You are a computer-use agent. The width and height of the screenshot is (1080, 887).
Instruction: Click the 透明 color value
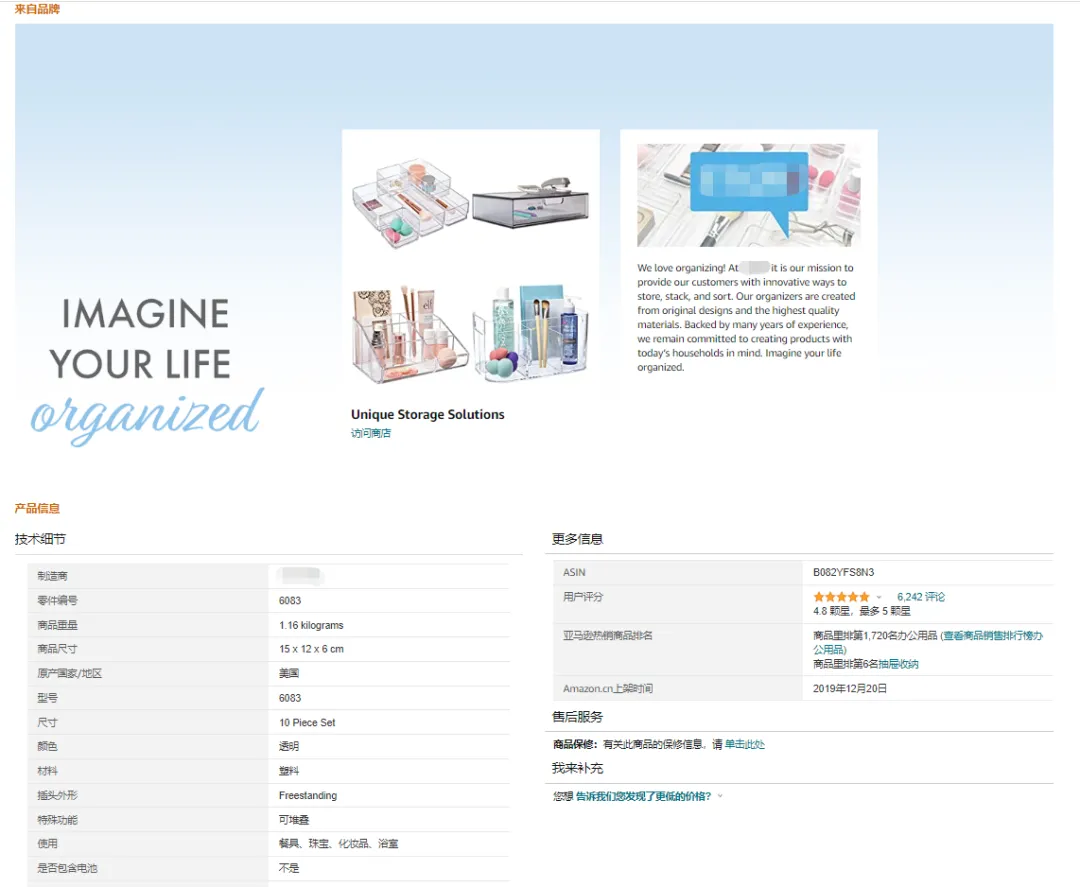pyautogui.click(x=289, y=747)
